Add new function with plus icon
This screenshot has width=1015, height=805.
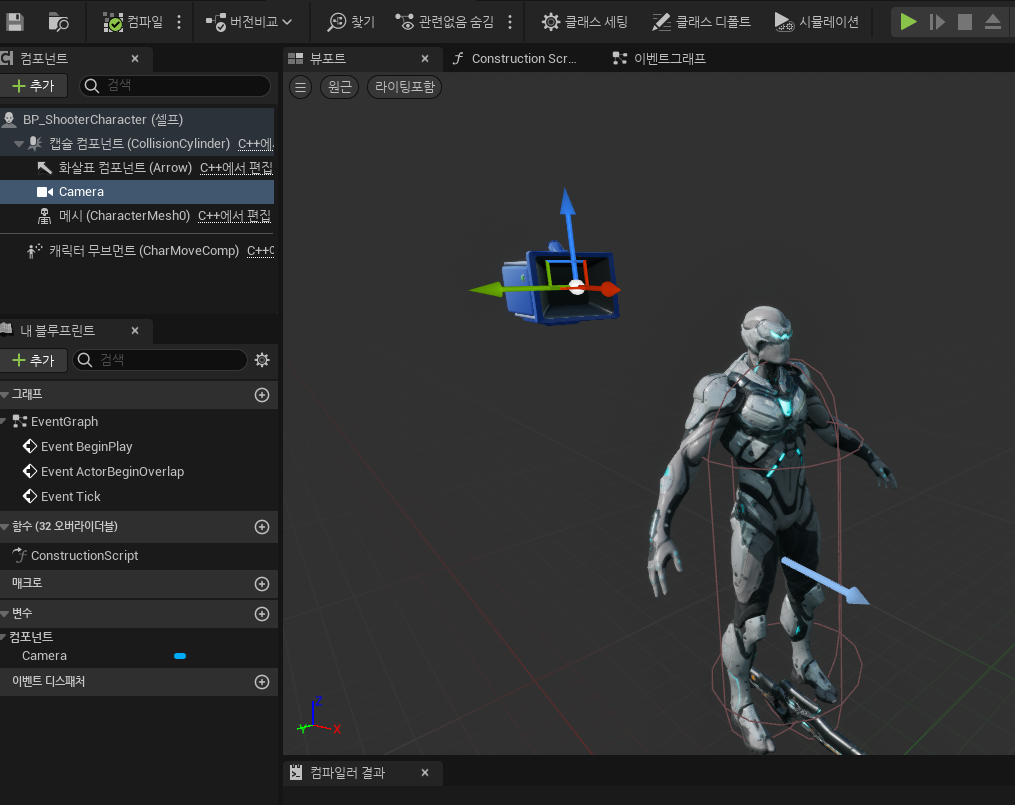coord(262,527)
